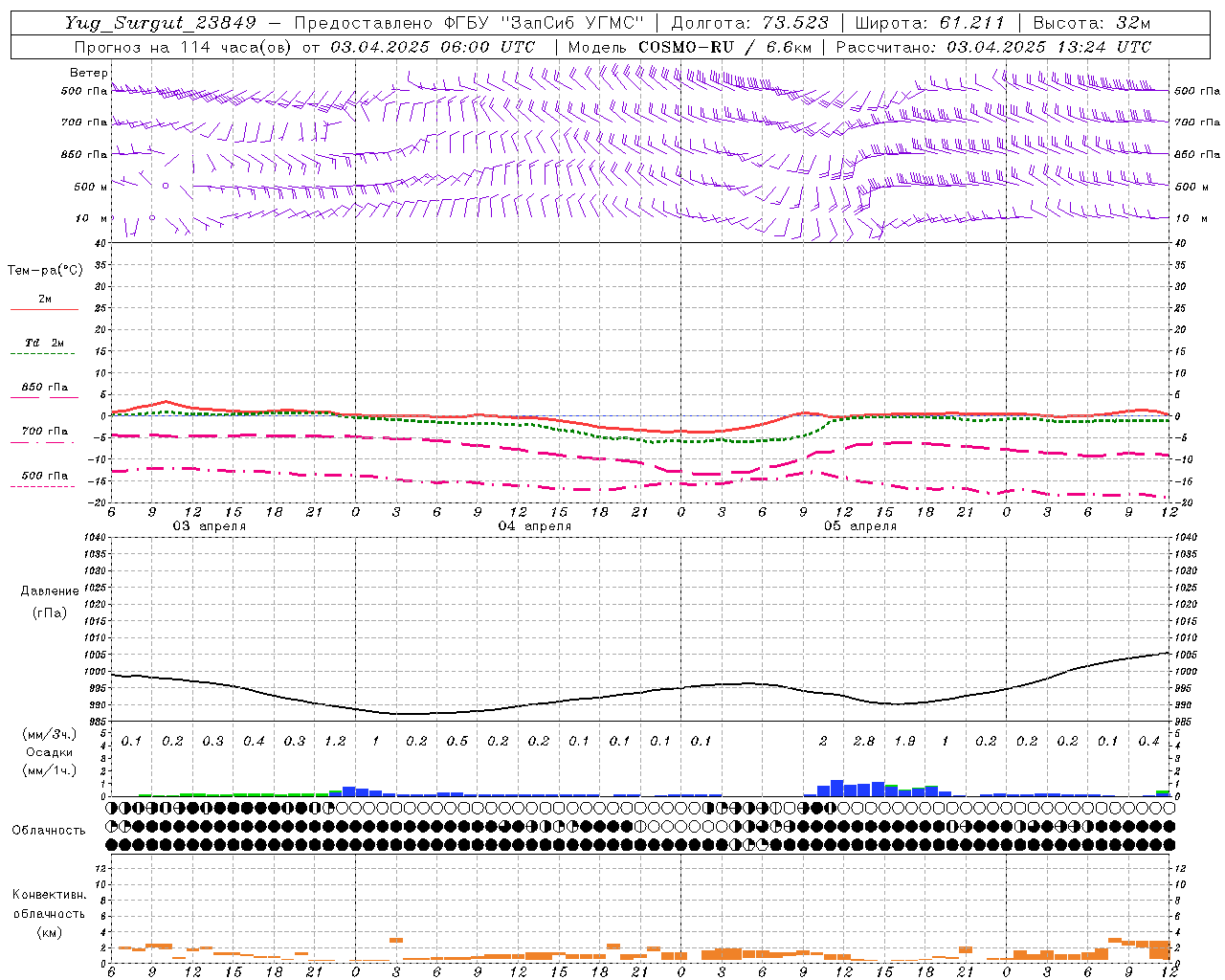The width and height of the screenshot is (1225, 980).
Task: Click the 1.2 precipitation value
Action: [335, 742]
